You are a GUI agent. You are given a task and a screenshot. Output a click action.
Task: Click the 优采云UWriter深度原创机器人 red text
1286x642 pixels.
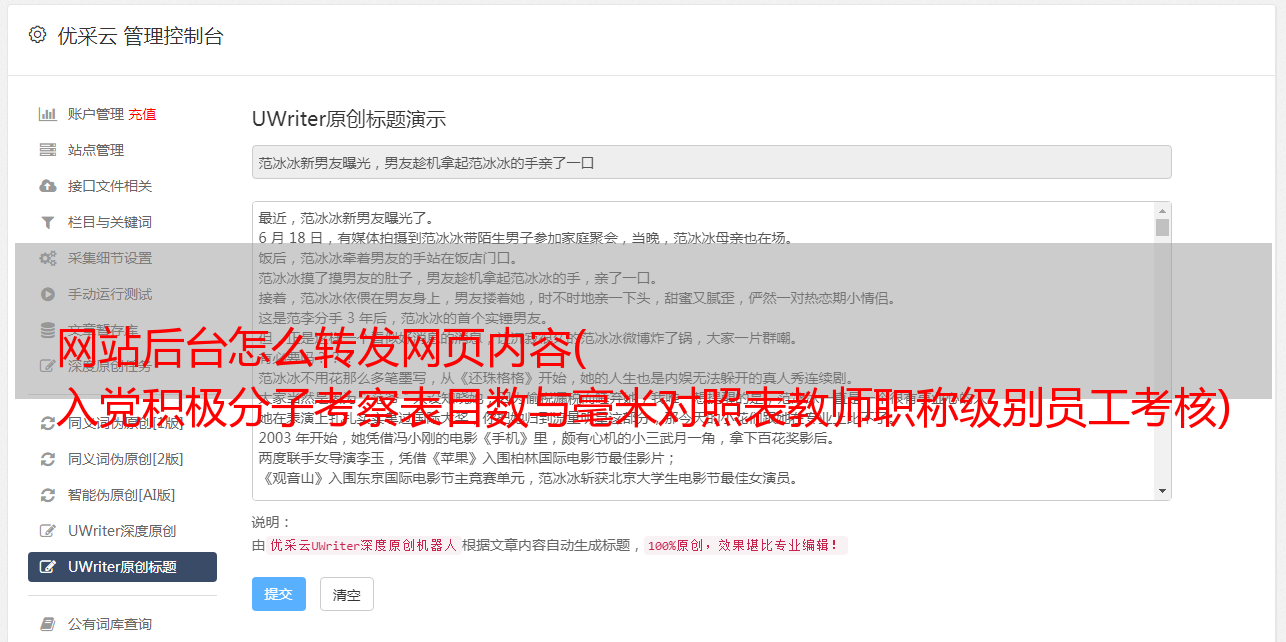[363, 546]
